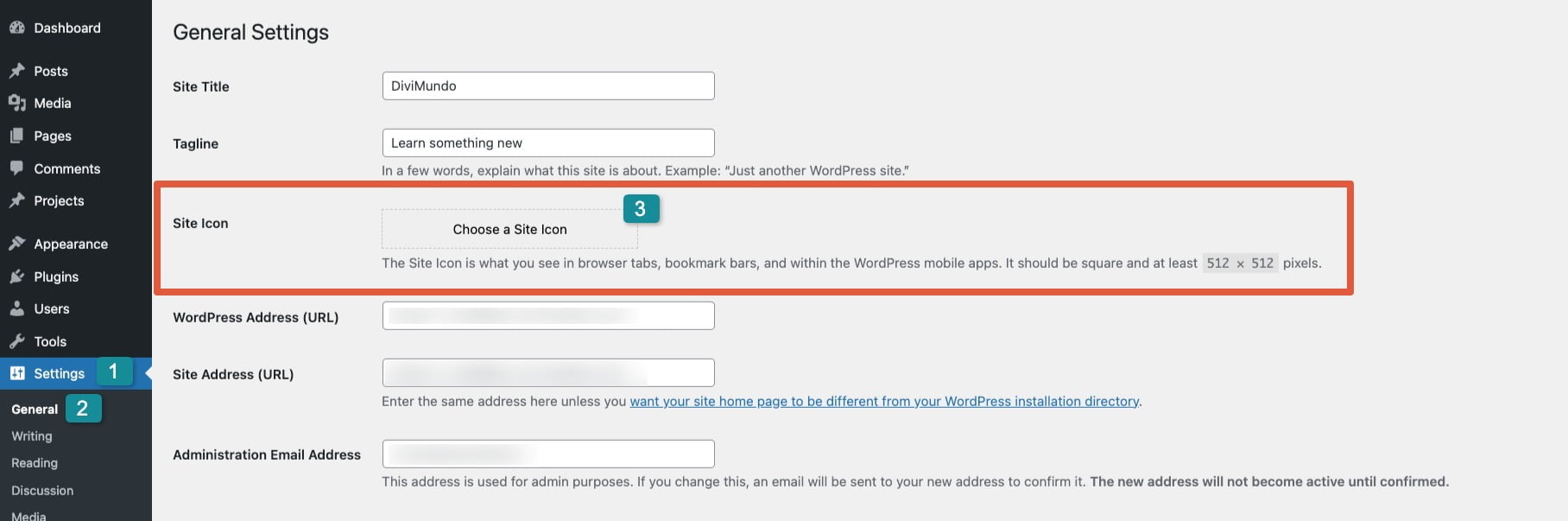1568x521 pixels.
Task: Click the Tools wrench icon
Action: [16, 341]
